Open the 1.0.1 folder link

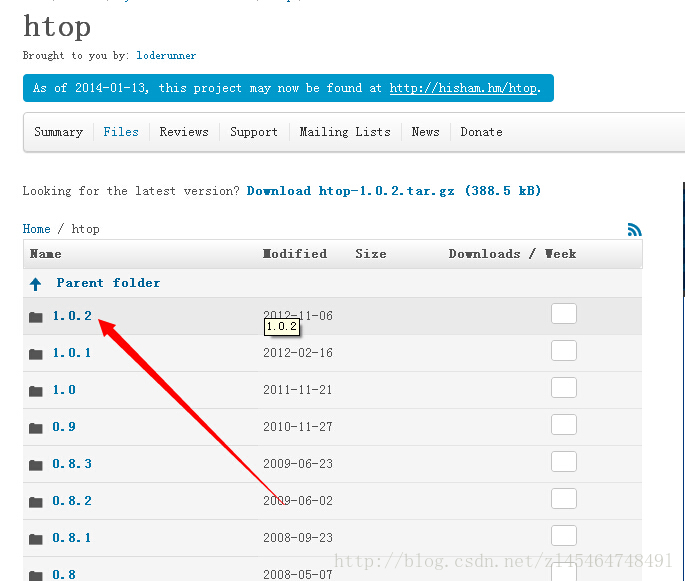(72, 353)
